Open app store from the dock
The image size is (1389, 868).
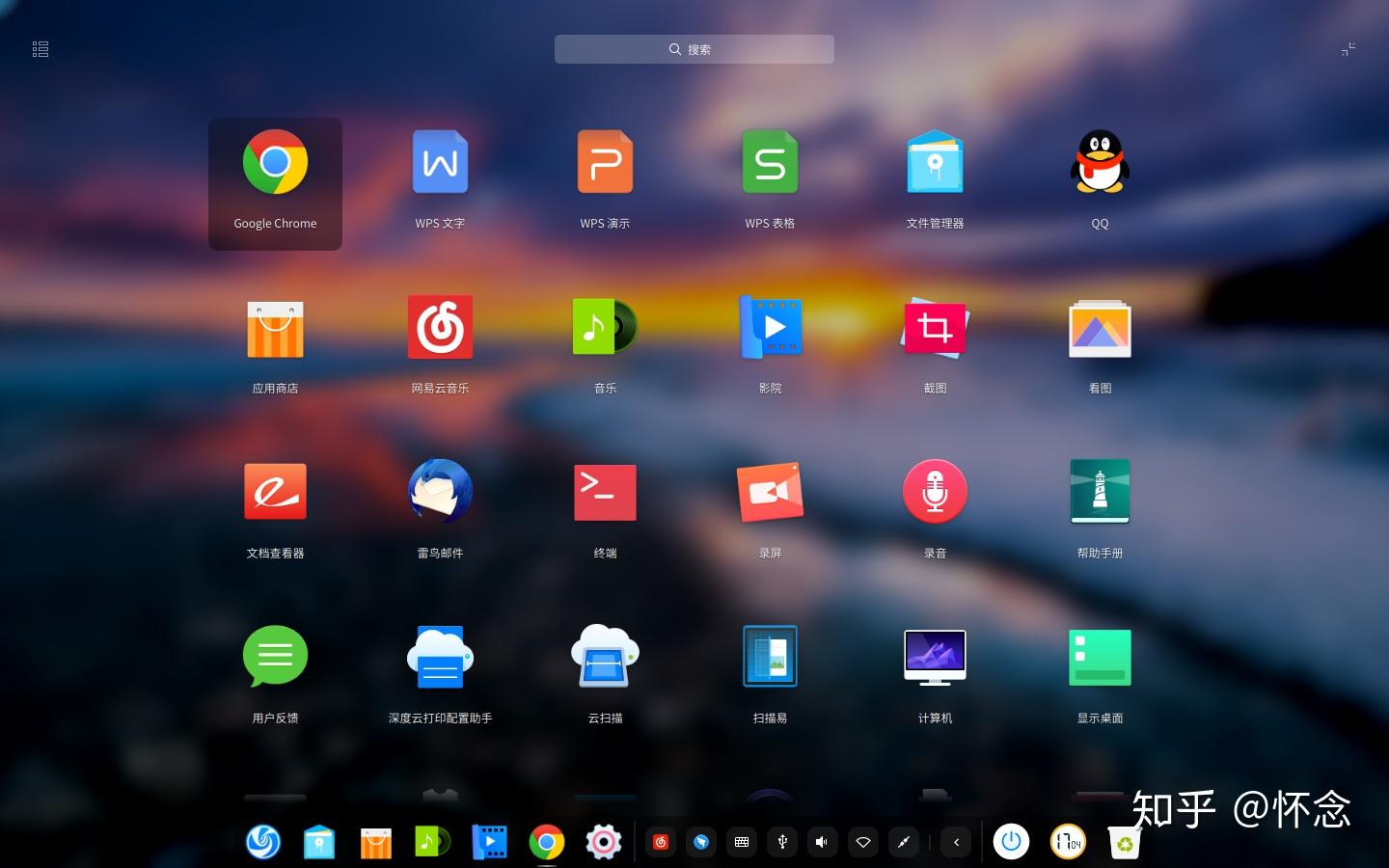376,842
